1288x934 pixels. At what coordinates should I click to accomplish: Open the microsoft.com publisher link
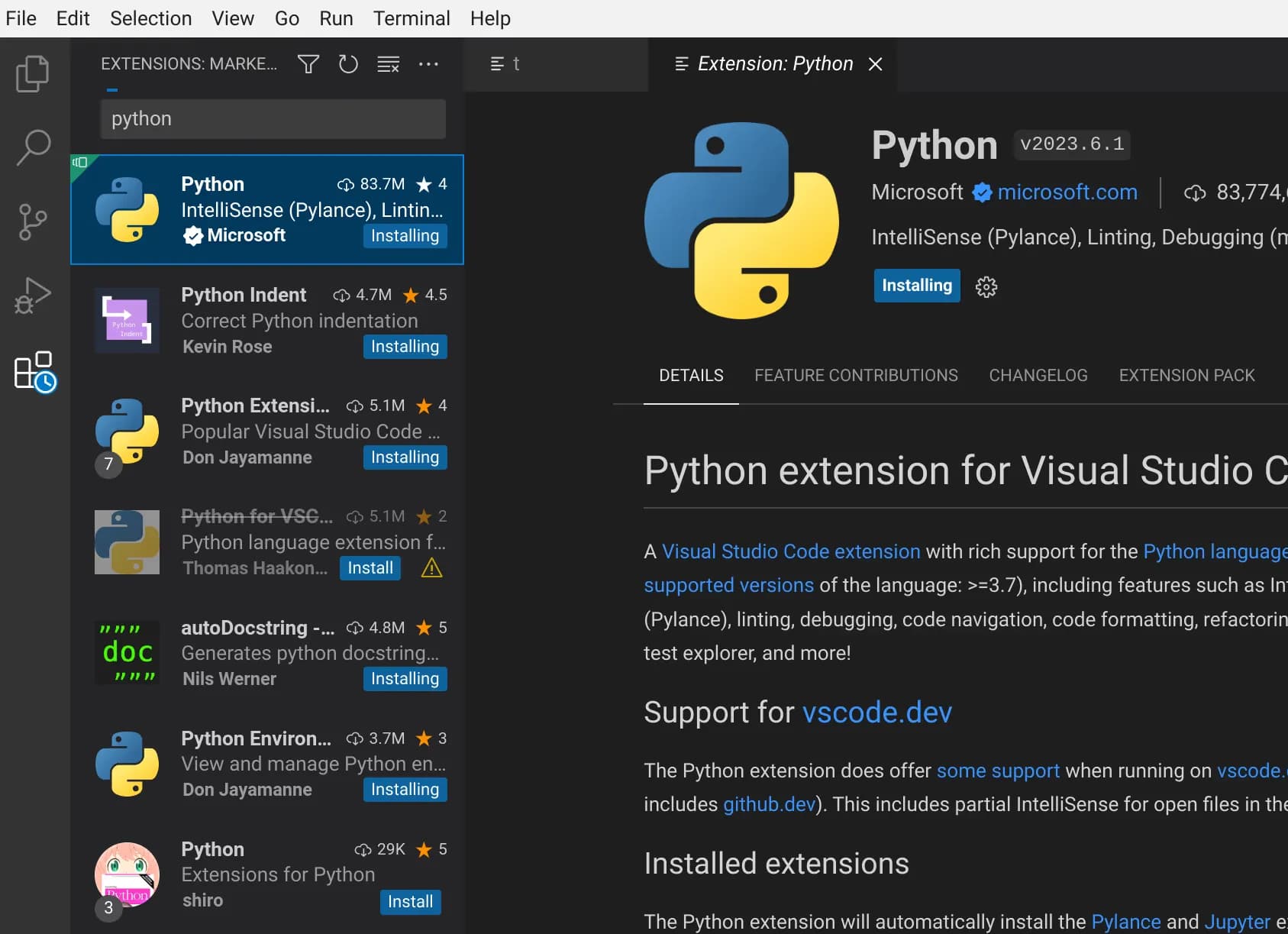(x=1067, y=192)
